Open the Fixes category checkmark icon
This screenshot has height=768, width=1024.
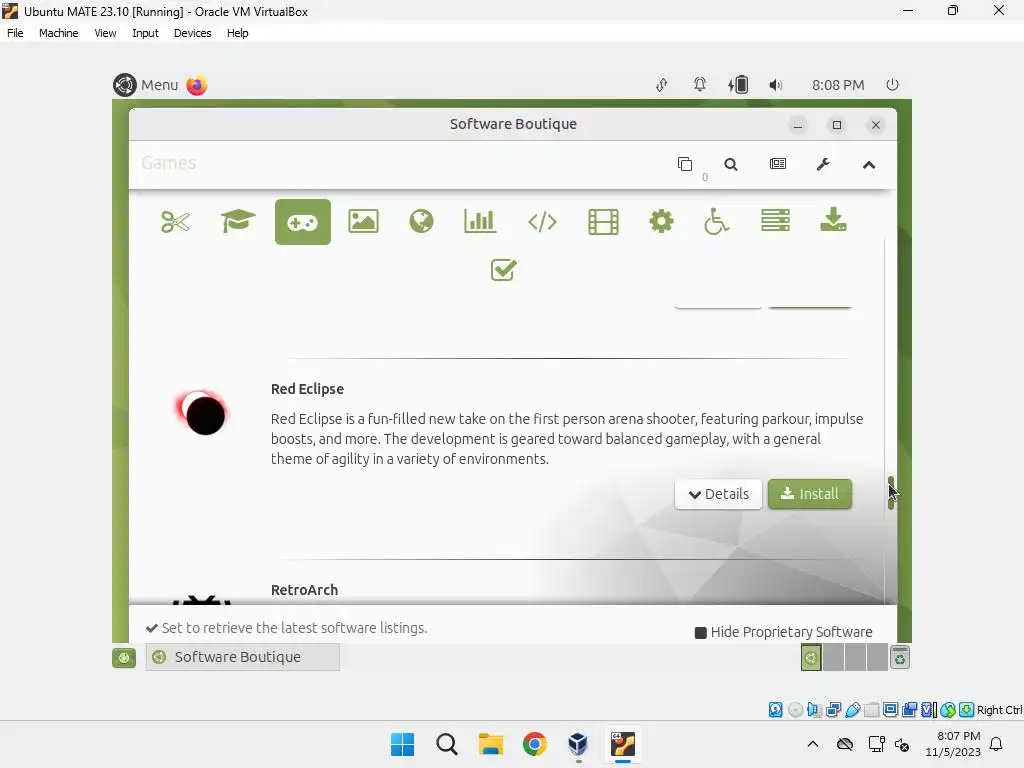coord(504,270)
